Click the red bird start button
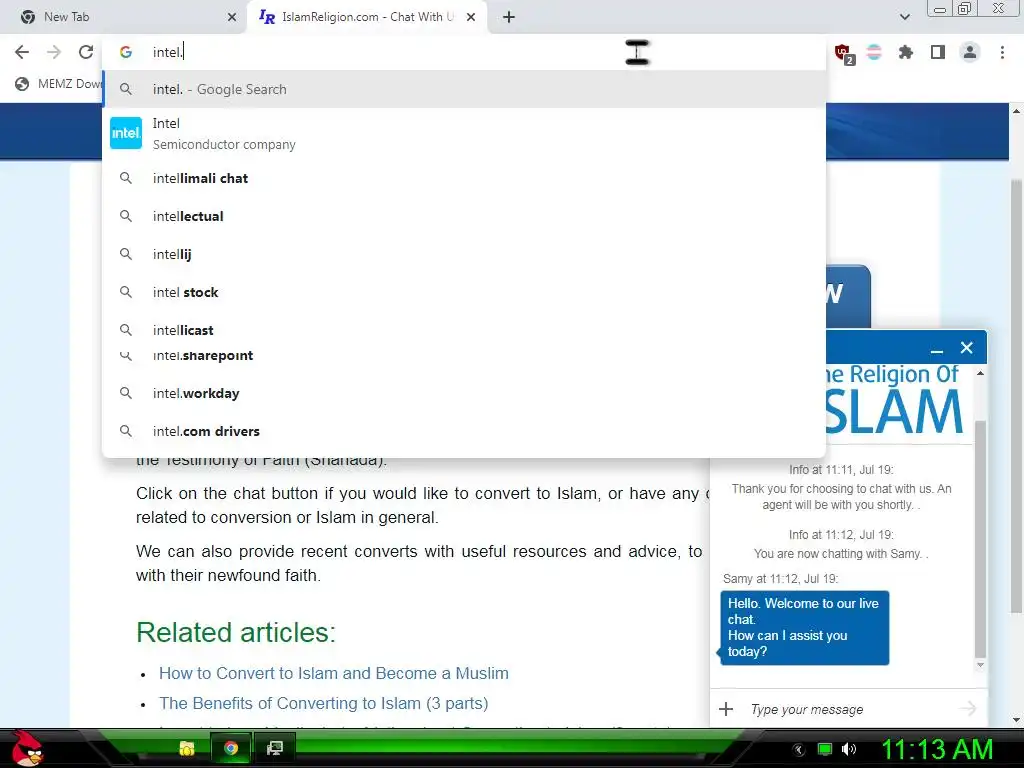 (27, 748)
